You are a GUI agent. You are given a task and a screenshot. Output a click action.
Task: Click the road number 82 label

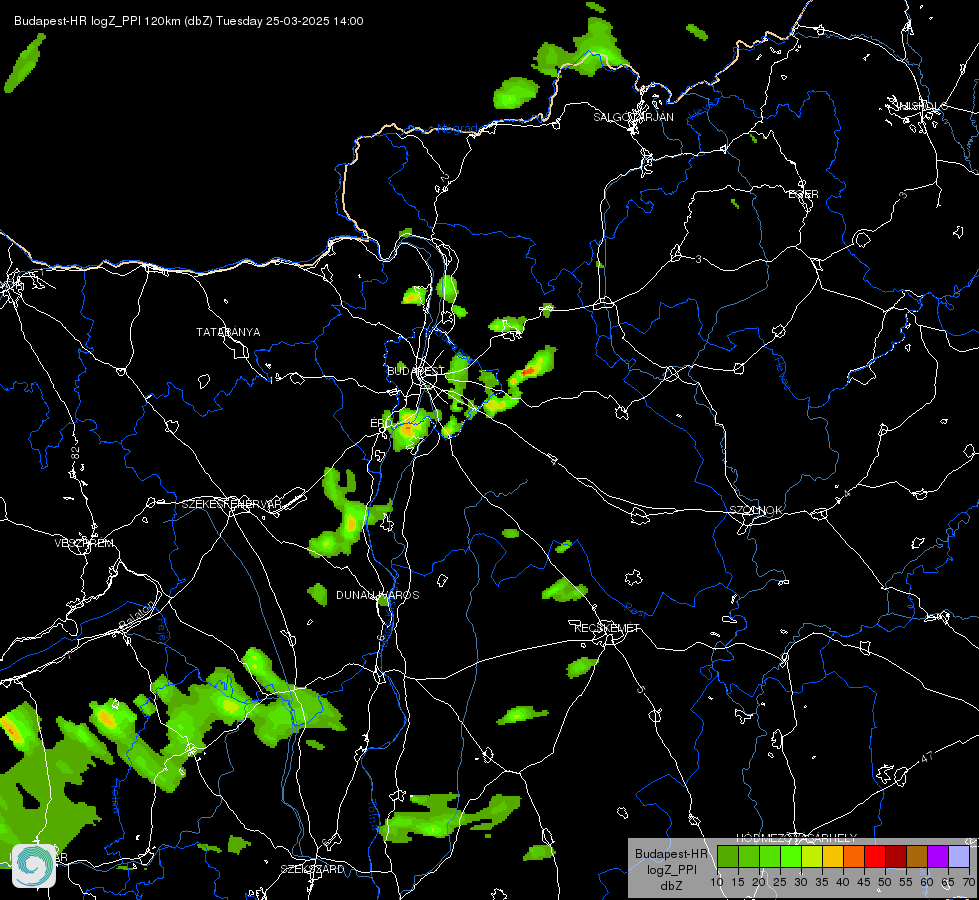click(76, 453)
